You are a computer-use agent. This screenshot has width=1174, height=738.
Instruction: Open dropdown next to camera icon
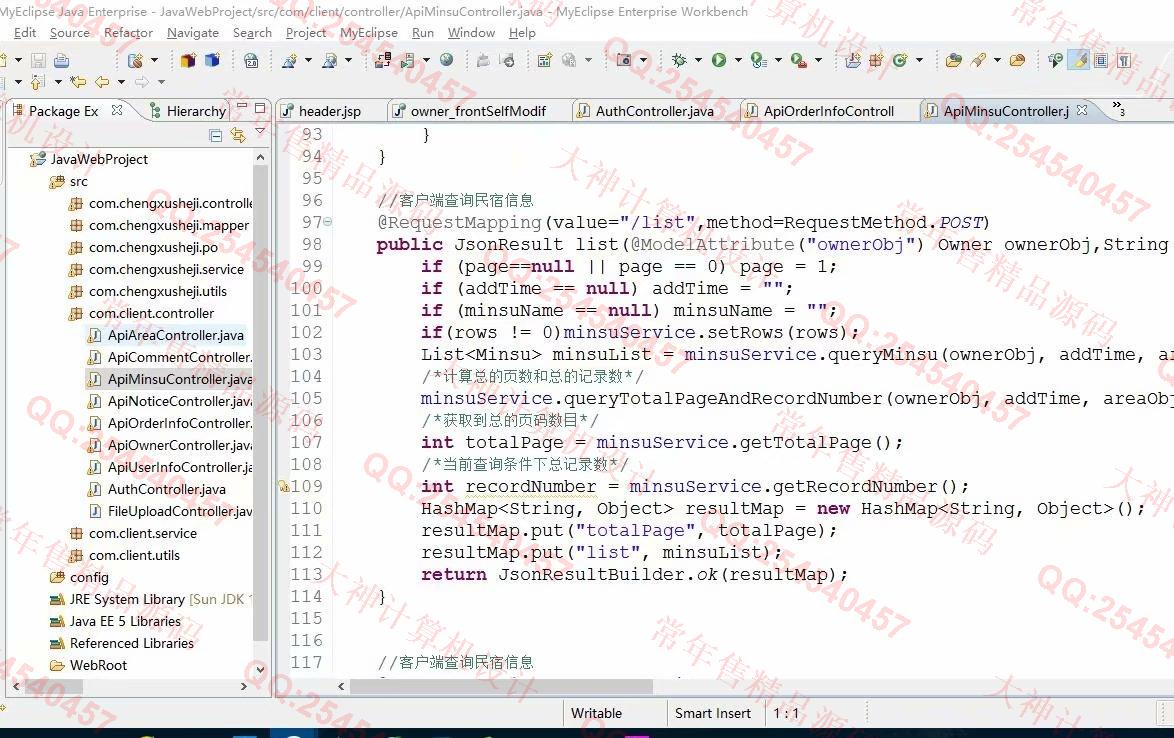pyautogui.click(x=643, y=61)
